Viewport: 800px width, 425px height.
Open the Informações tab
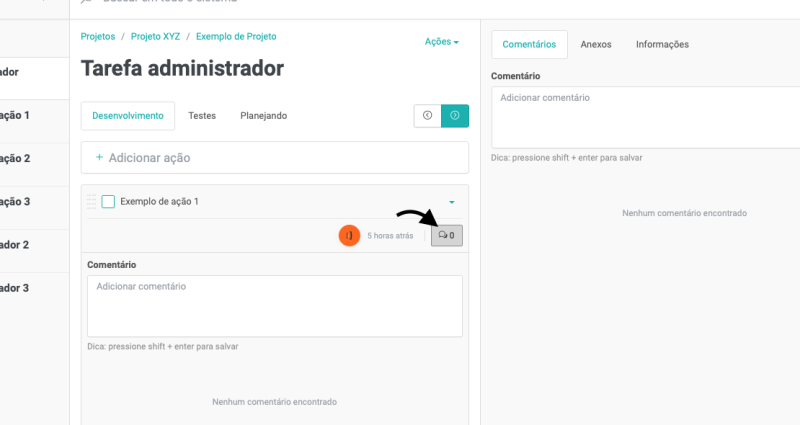(662, 44)
